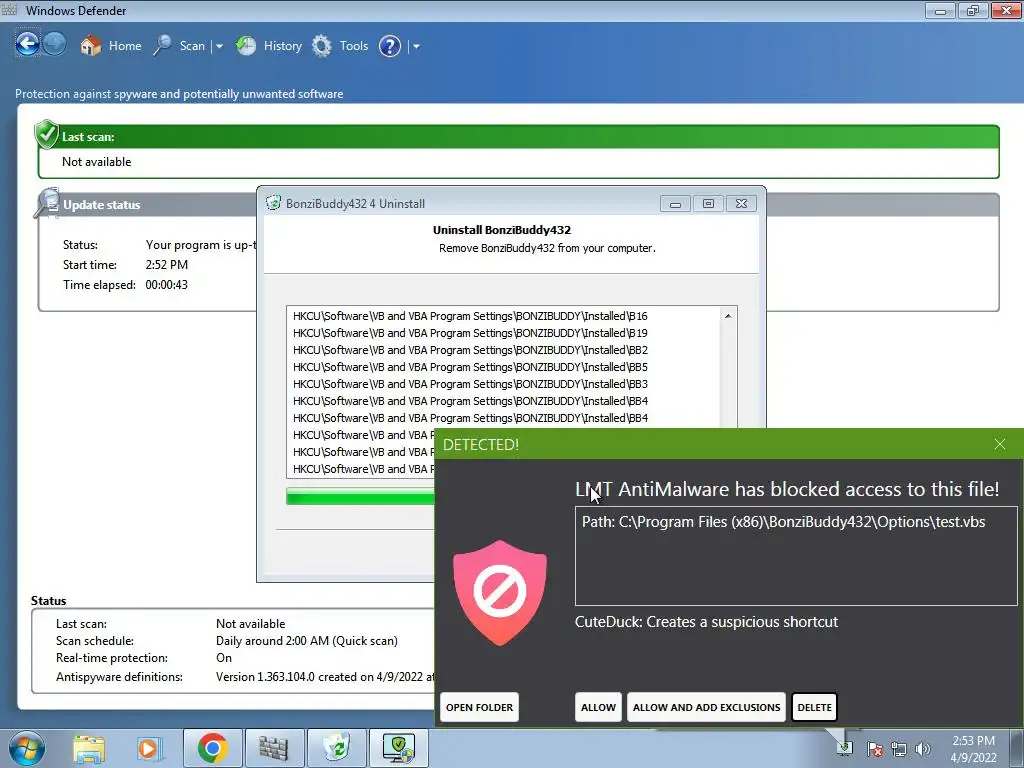Click the volume speaker tray icon
Viewport: 1024px width, 768px height.
point(923,748)
